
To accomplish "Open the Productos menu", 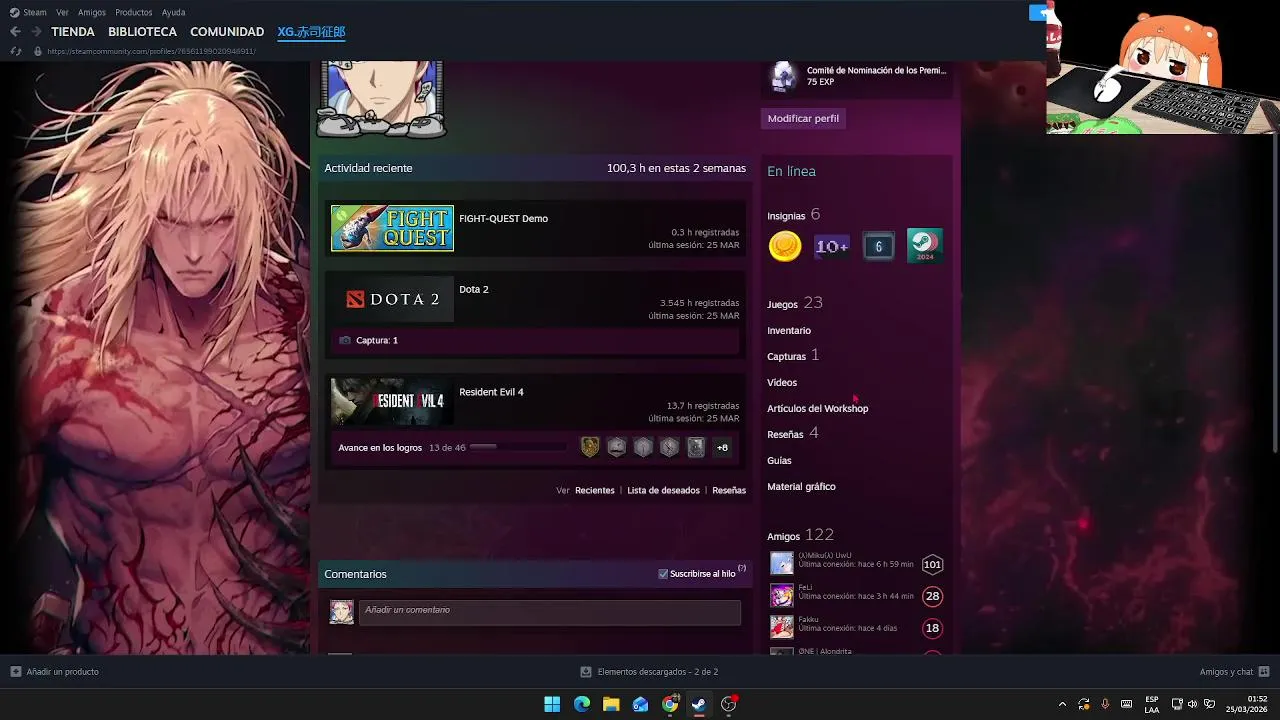I will (x=134, y=12).
